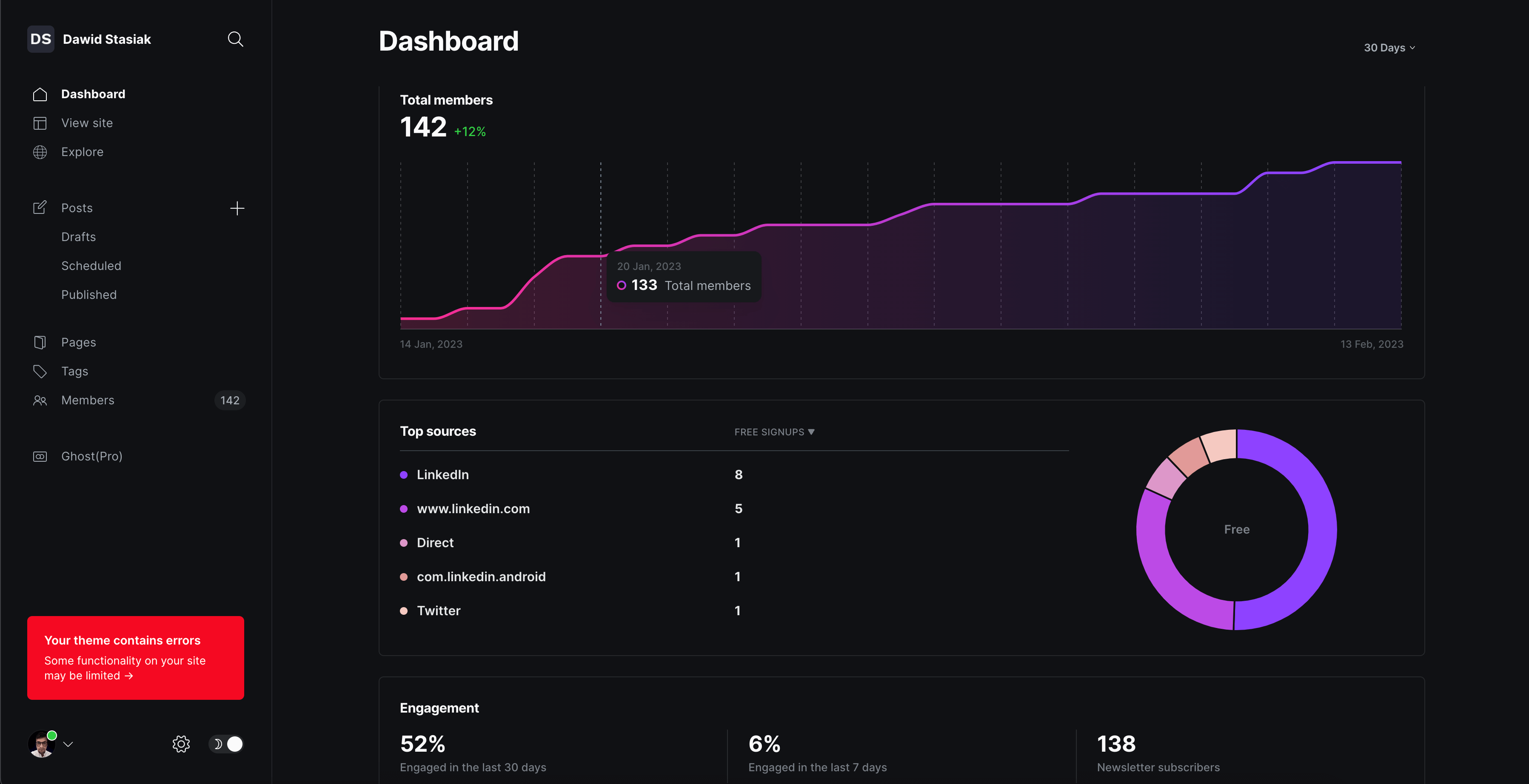Click the +12% growth indicator

[470, 132]
